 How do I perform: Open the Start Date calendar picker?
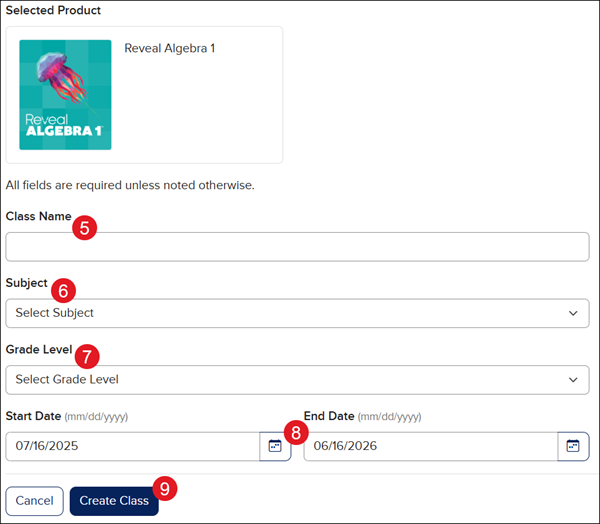click(275, 446)
